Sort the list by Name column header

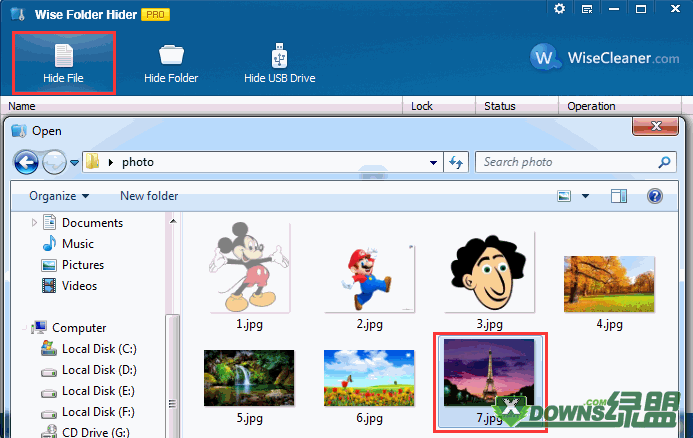(22, 106)
